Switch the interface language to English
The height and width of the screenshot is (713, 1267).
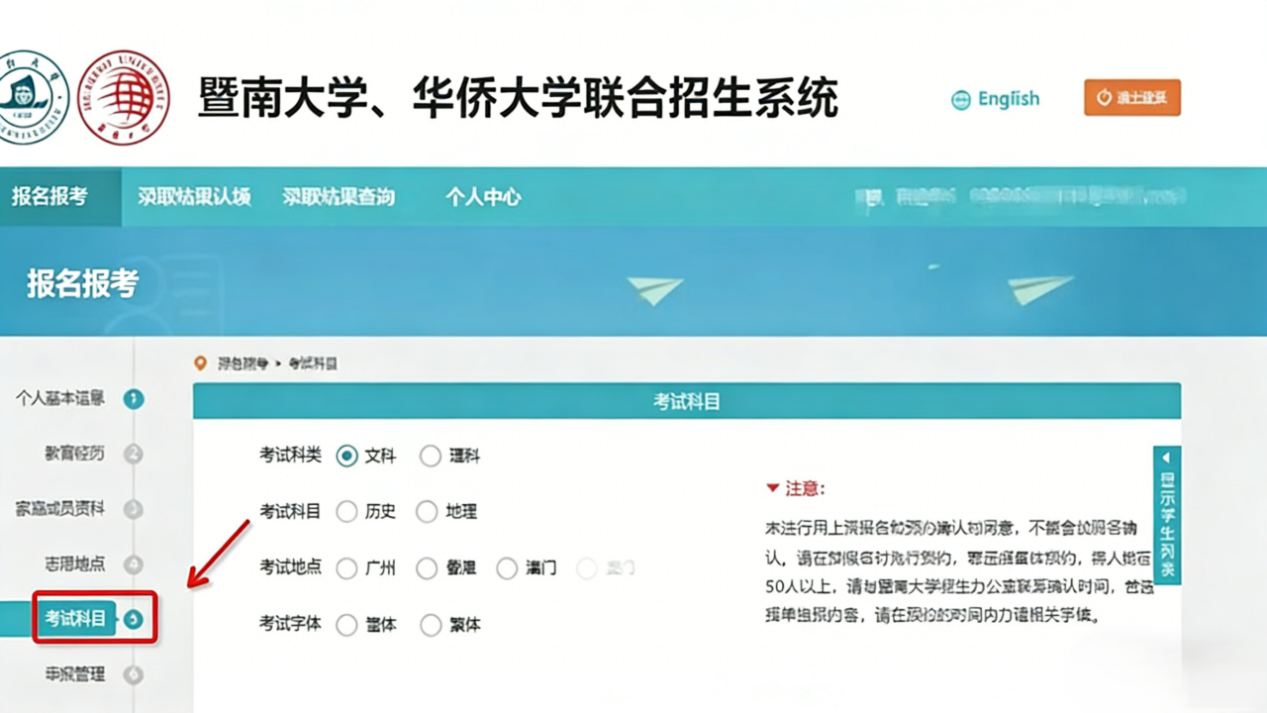[1007, 99]
